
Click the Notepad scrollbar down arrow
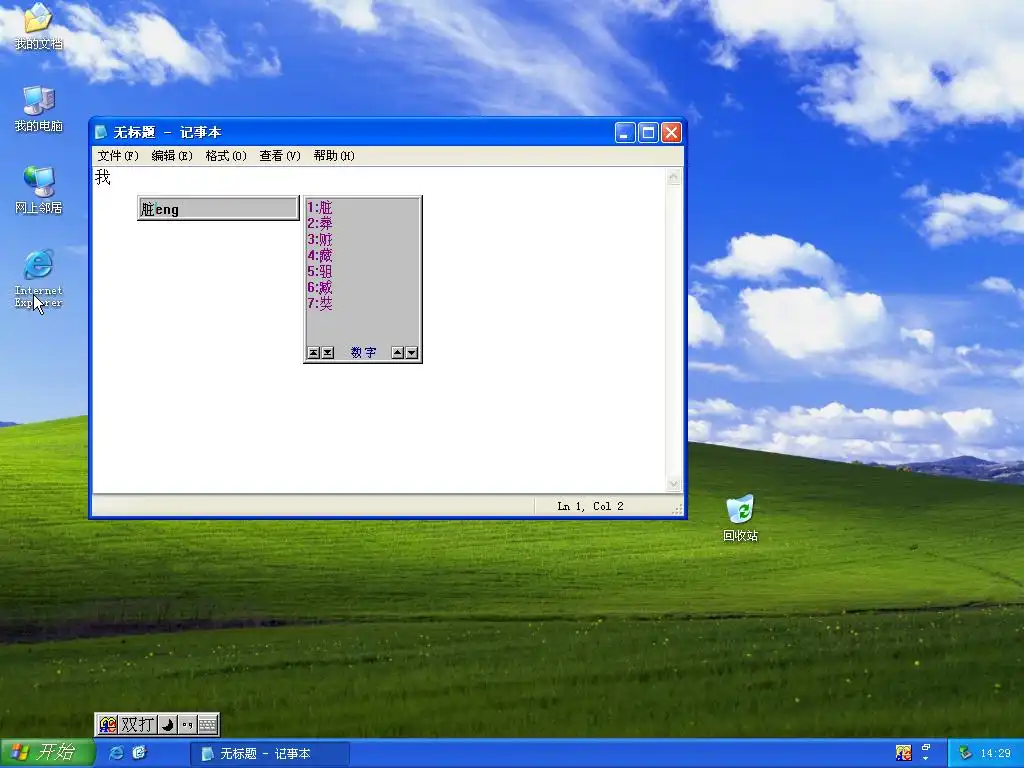pyautogui.click(x=673, y=484)
